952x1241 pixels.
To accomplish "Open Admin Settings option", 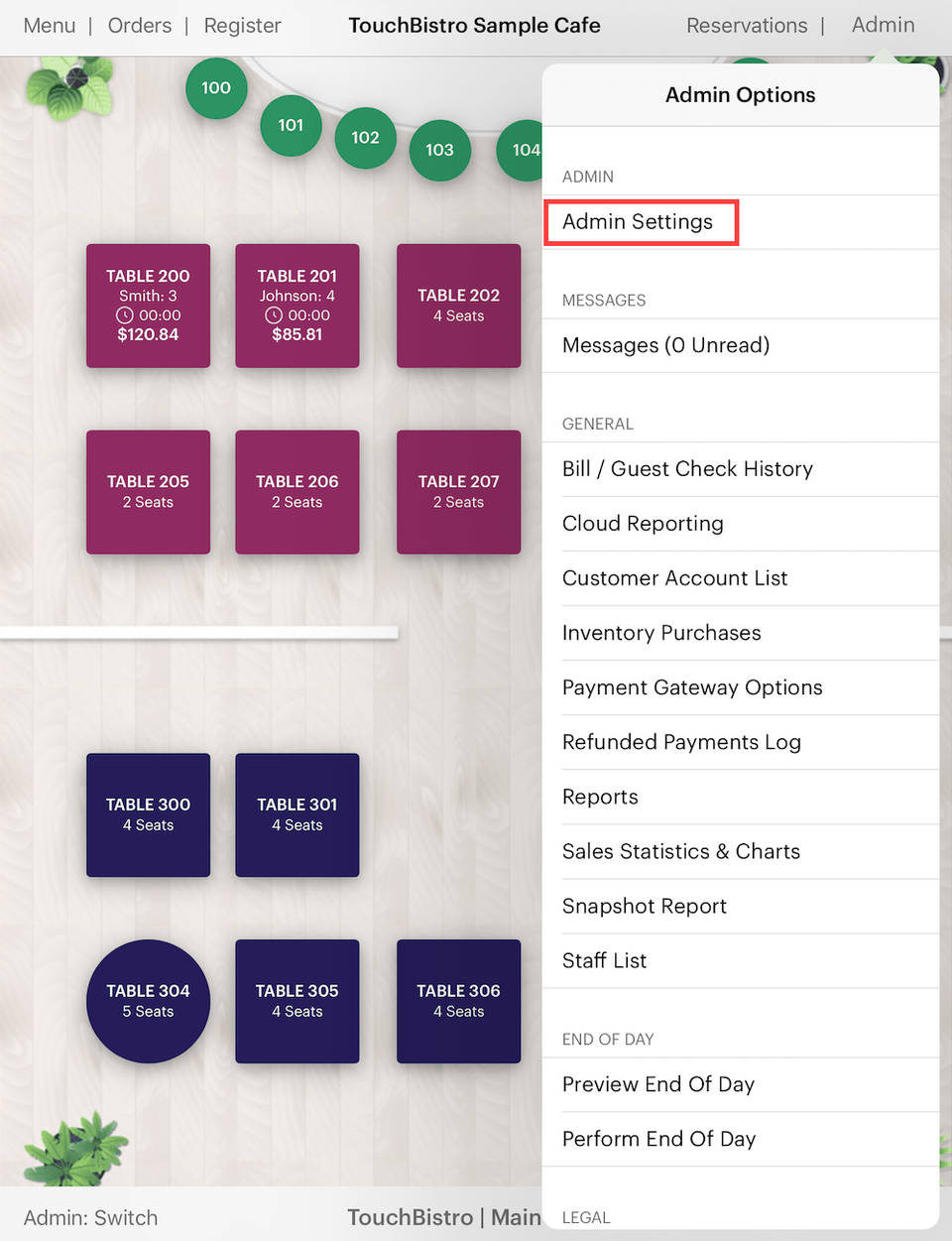I will click(x=638, y=222).
